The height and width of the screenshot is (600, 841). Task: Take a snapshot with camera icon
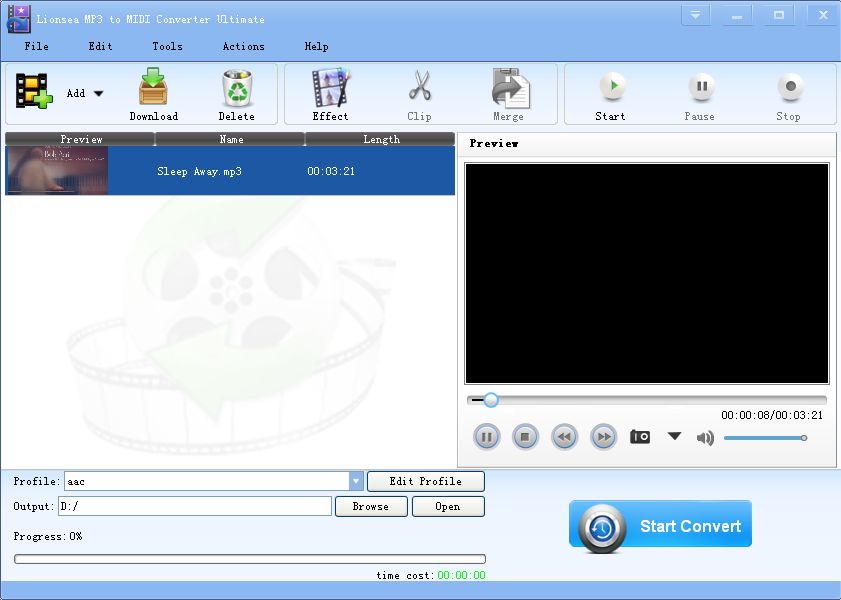[640, 437]
